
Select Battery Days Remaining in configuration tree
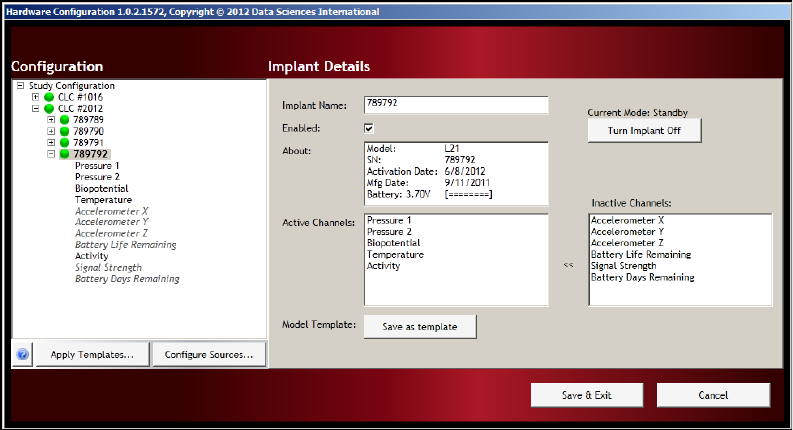[x=127, y=279]
